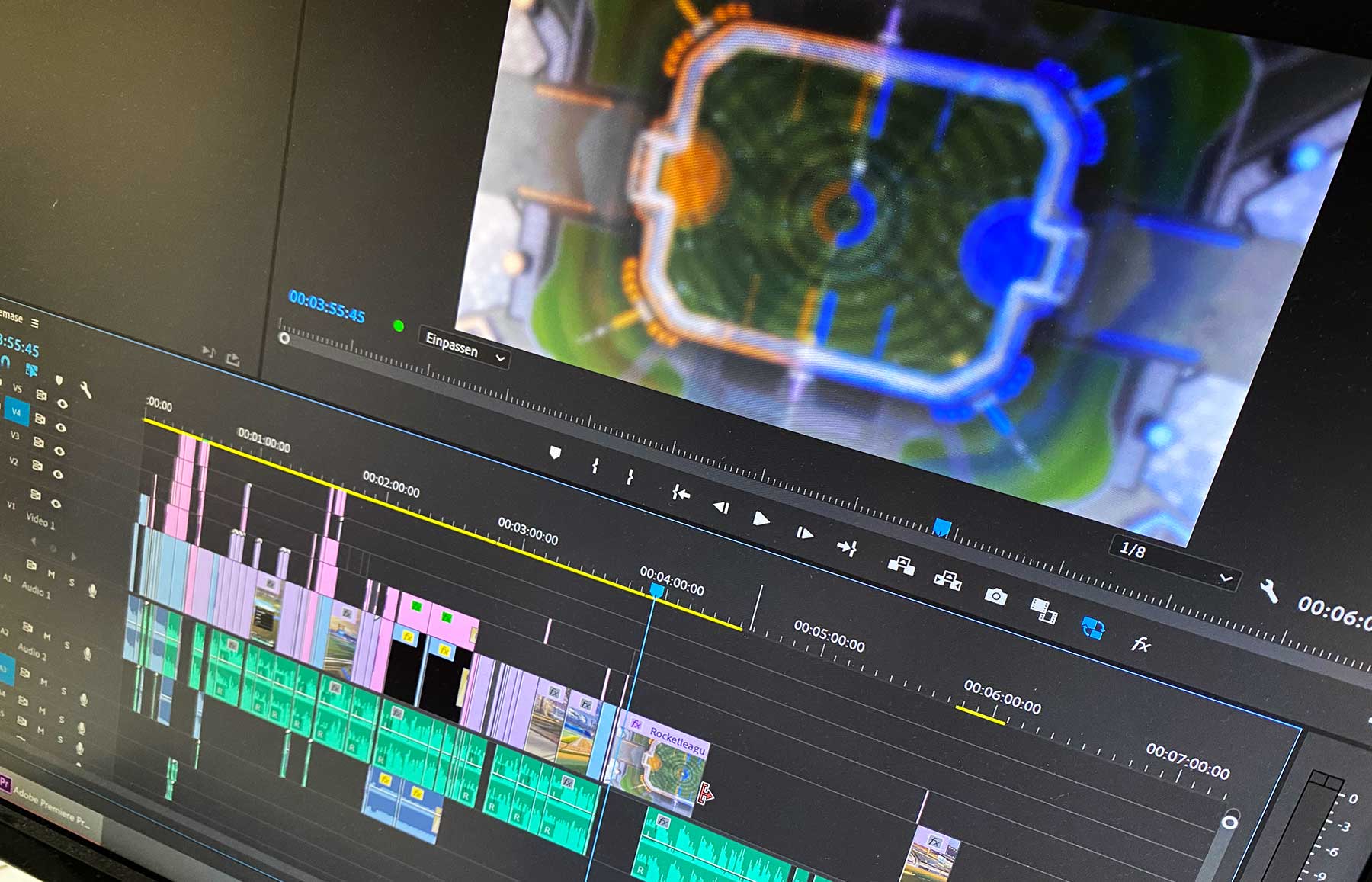Click the export icon in source panel

[233, 360]
